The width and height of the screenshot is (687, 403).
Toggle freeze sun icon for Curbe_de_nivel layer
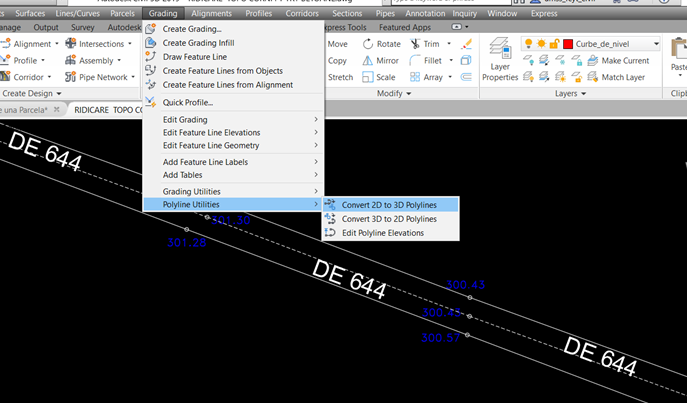click(x=542, y=43)
